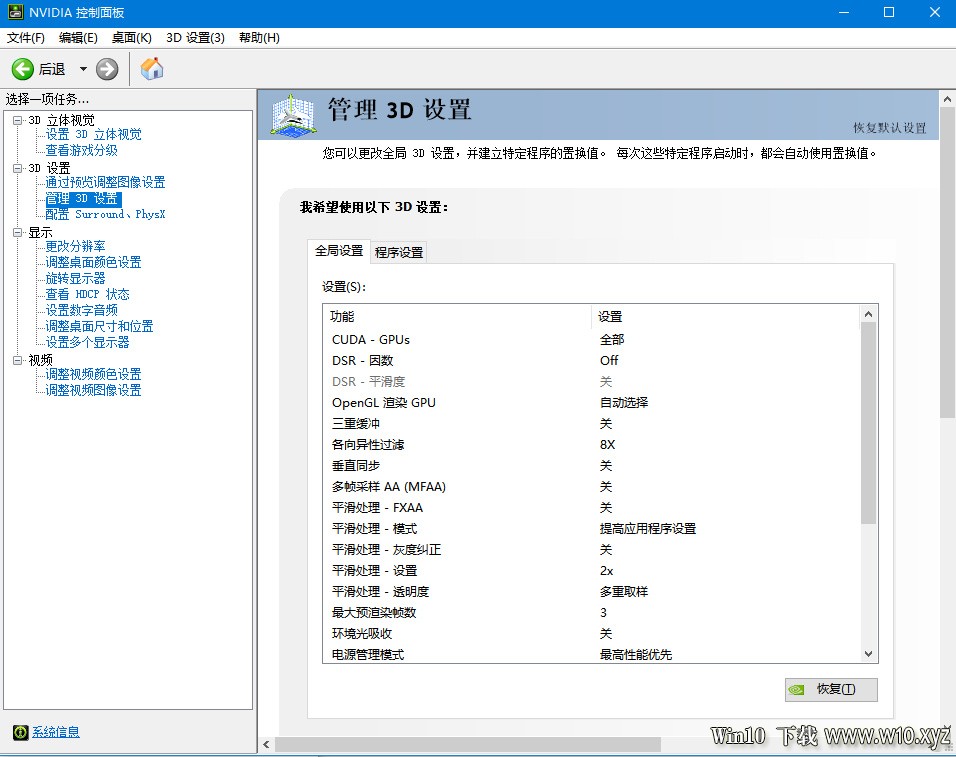Collapse the 显示 tree node
This screenshot has height=757, width=956.
(x=18, y=232)
